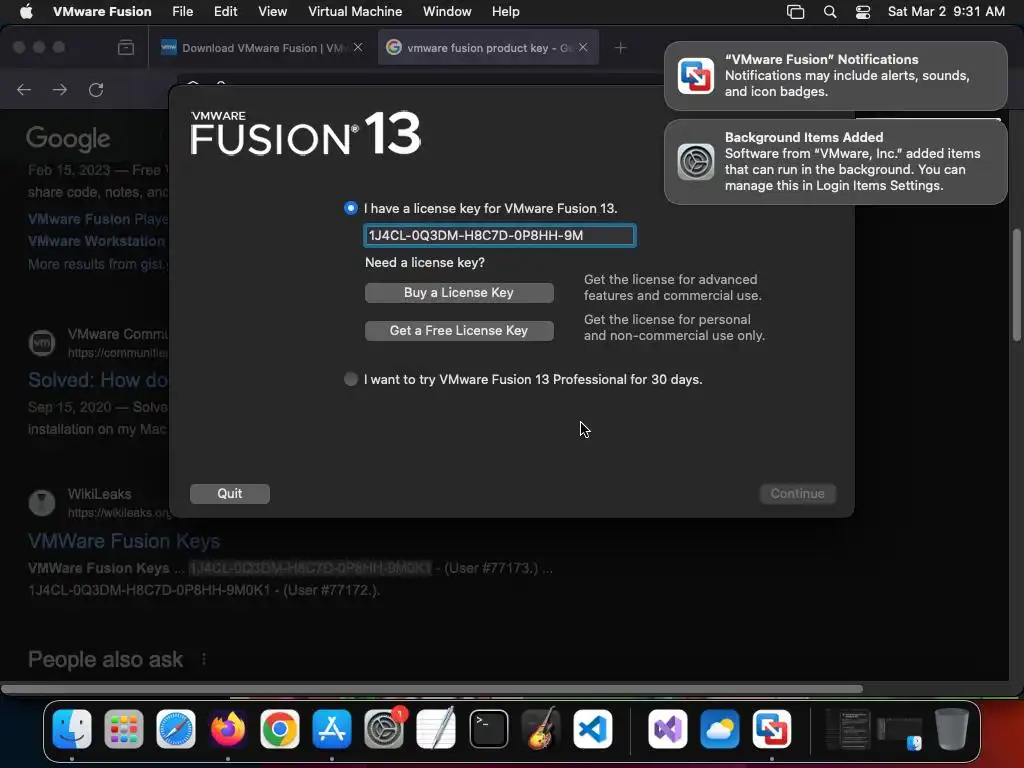1024x768 pixels.
Task: Click Buy a License Key button
Action: [459, 293]
